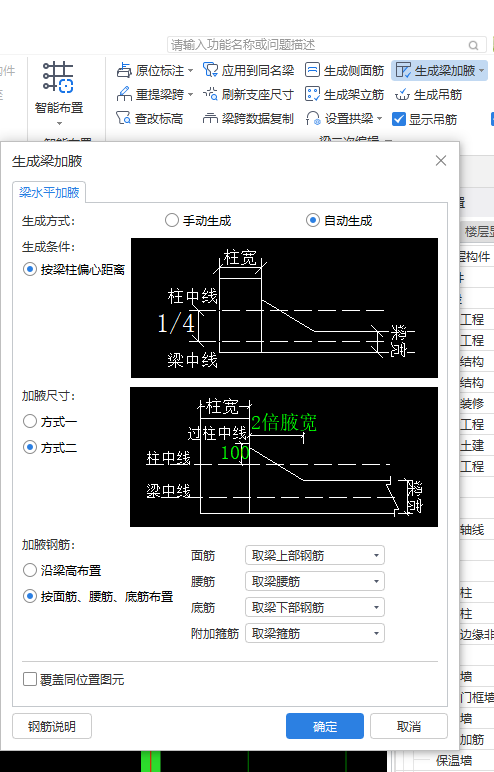This screenshot has width=494, height=772.
Task: Click the 原位标注 icon
Action: pyautogui.click(x=124, y=70)
